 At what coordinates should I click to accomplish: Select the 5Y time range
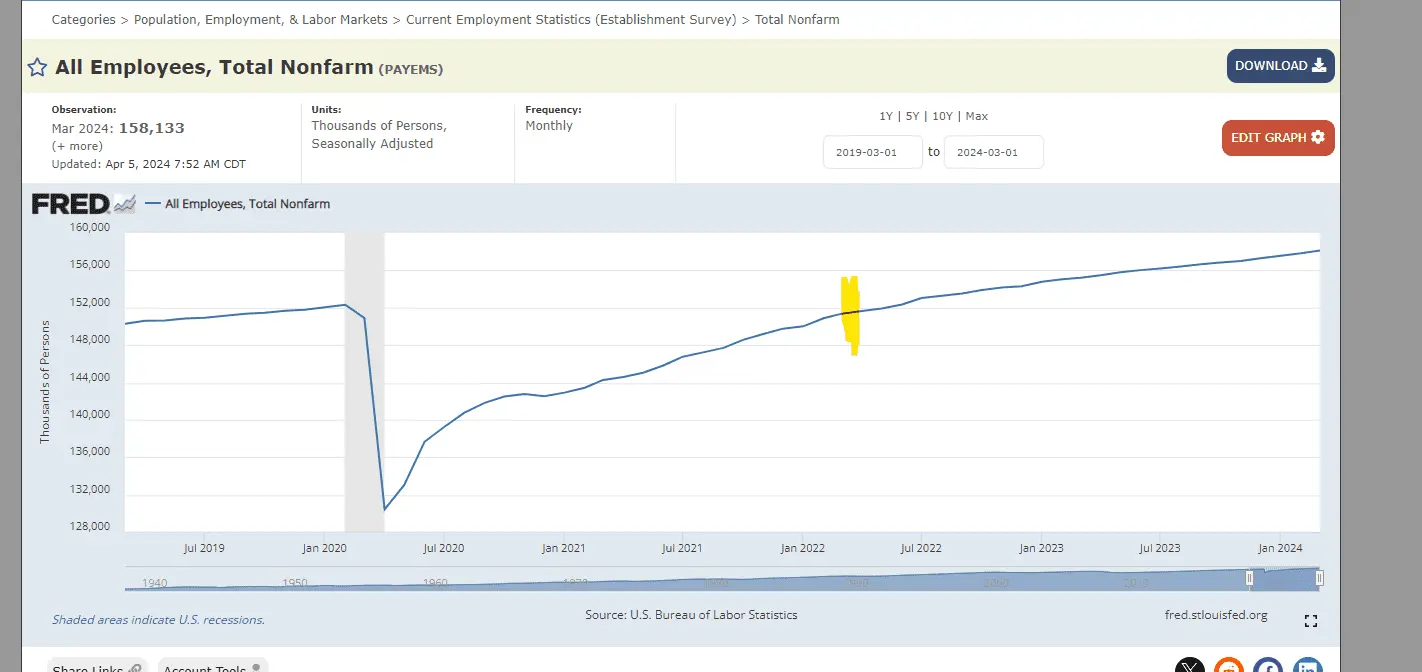point(911,116)
